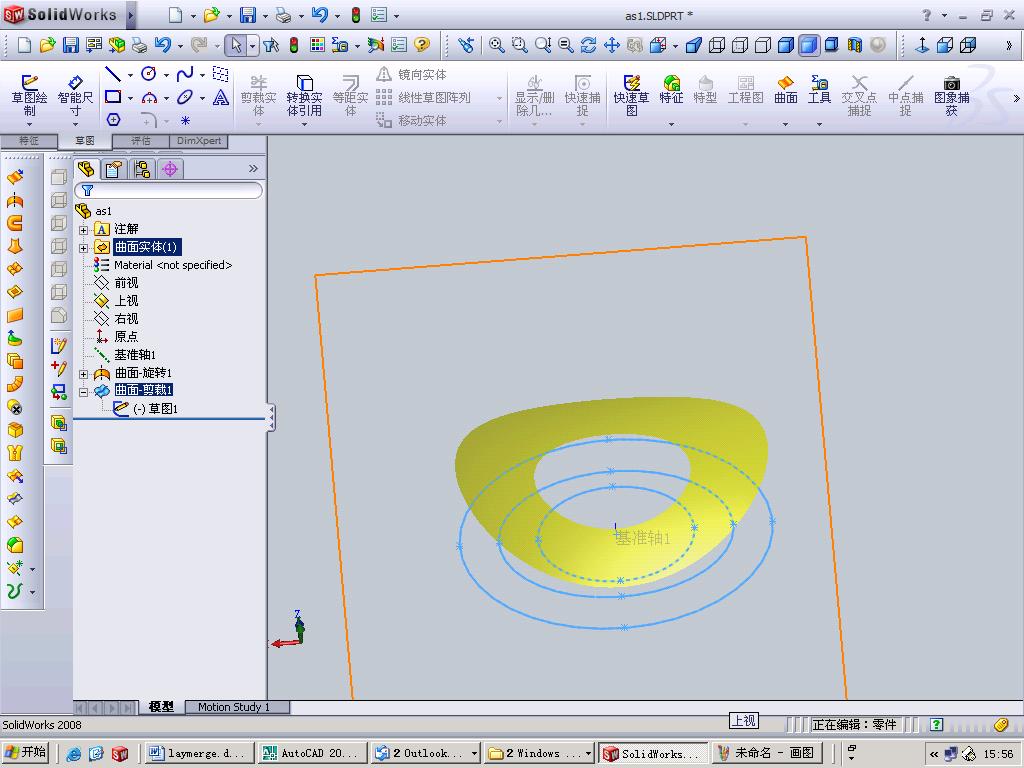Click the Image Capture (图象捕获) camera
The height and width of the screenshot is (768, 1024).
coord(952,95)
